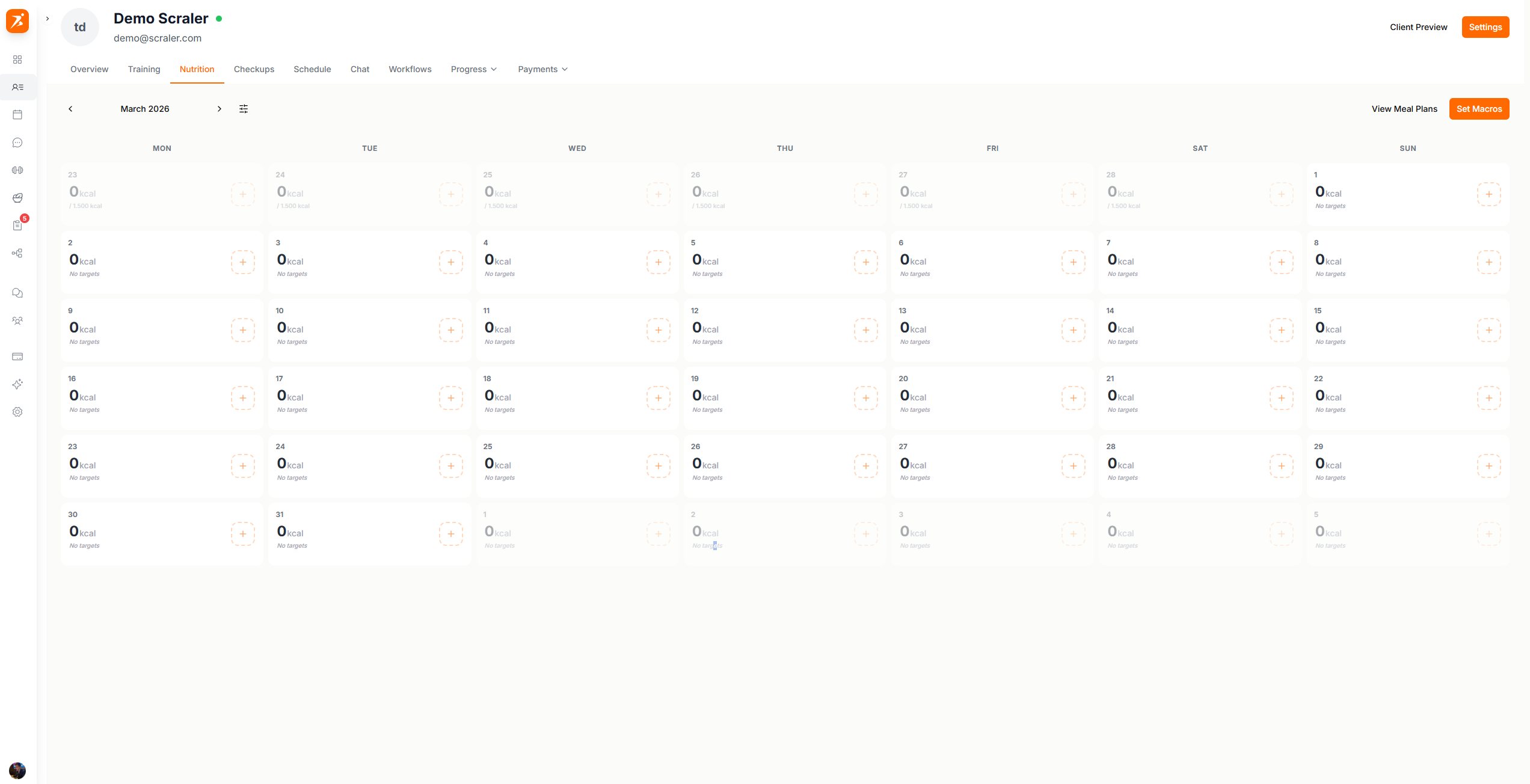
Task: Switch to the Checkups tab
Action: (254, 69)
